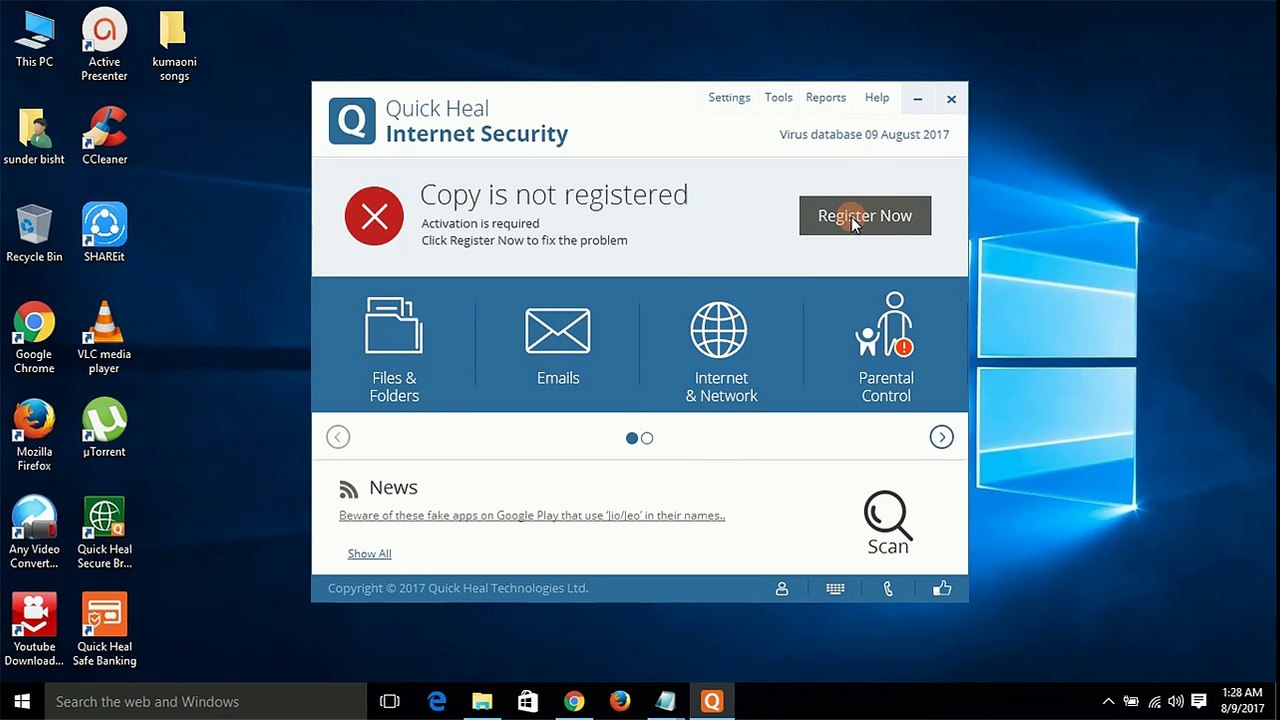Close the Quick Heal window
This screenshot has width=1280, height=720.
tap(951, 99)
